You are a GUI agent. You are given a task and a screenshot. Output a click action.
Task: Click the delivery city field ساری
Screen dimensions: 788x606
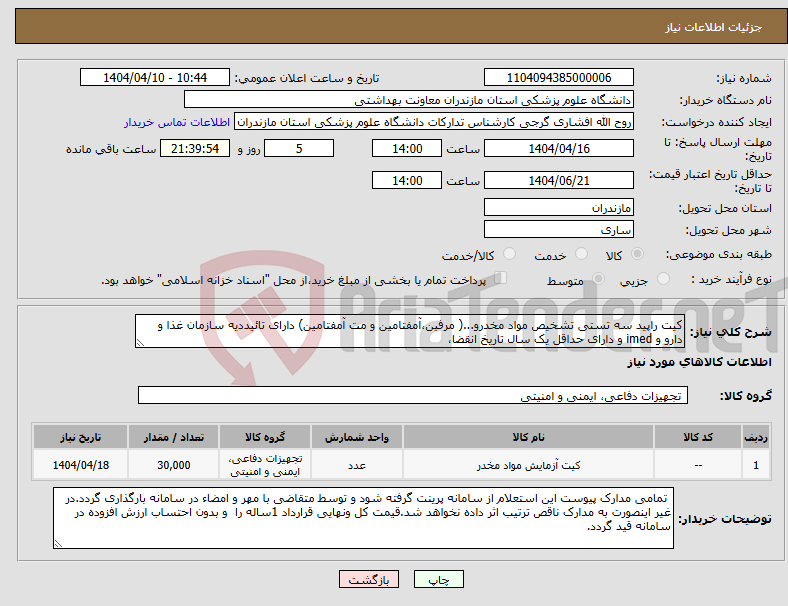coord(558,229)
